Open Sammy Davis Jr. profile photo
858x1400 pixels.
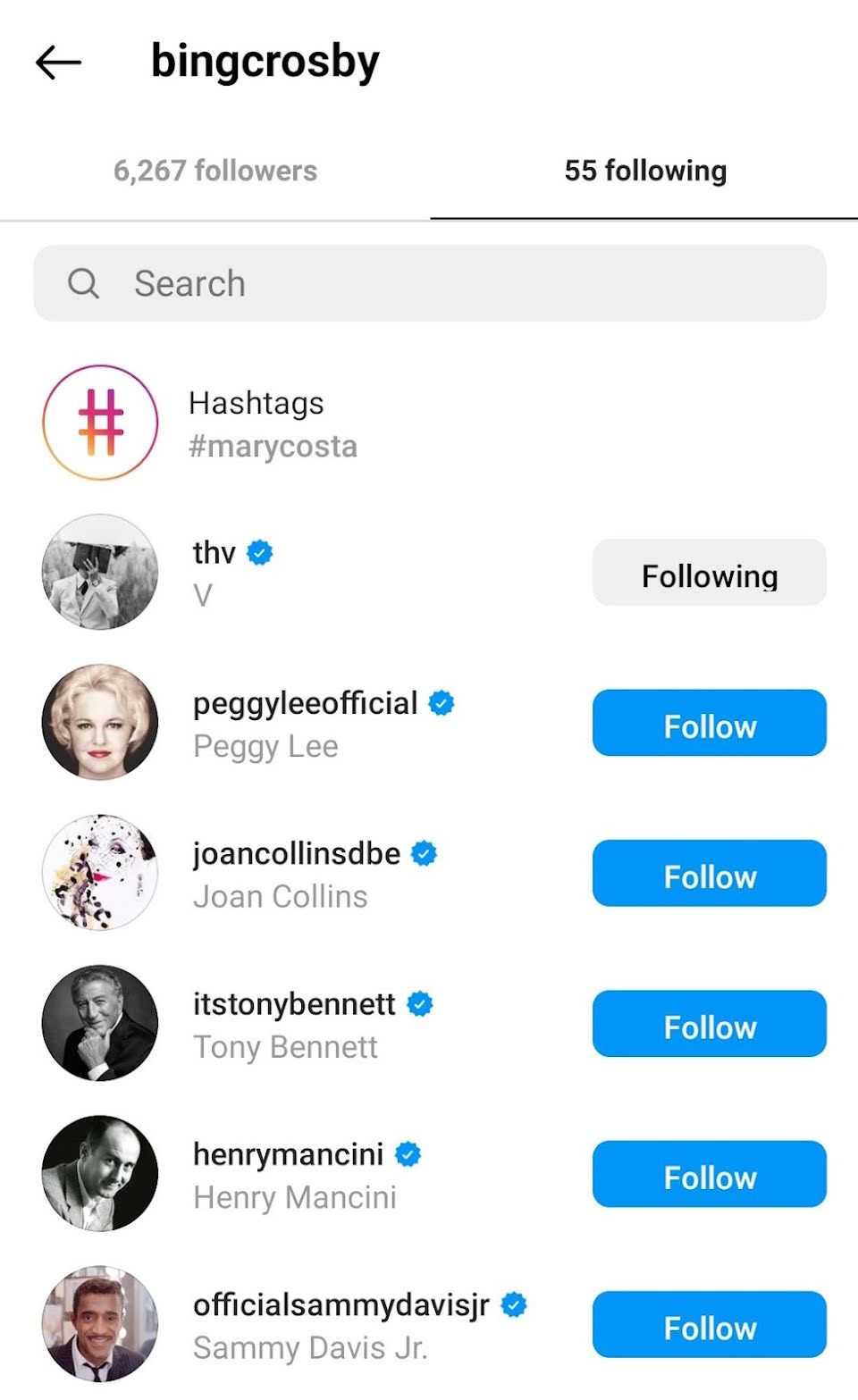[100, 1323]
